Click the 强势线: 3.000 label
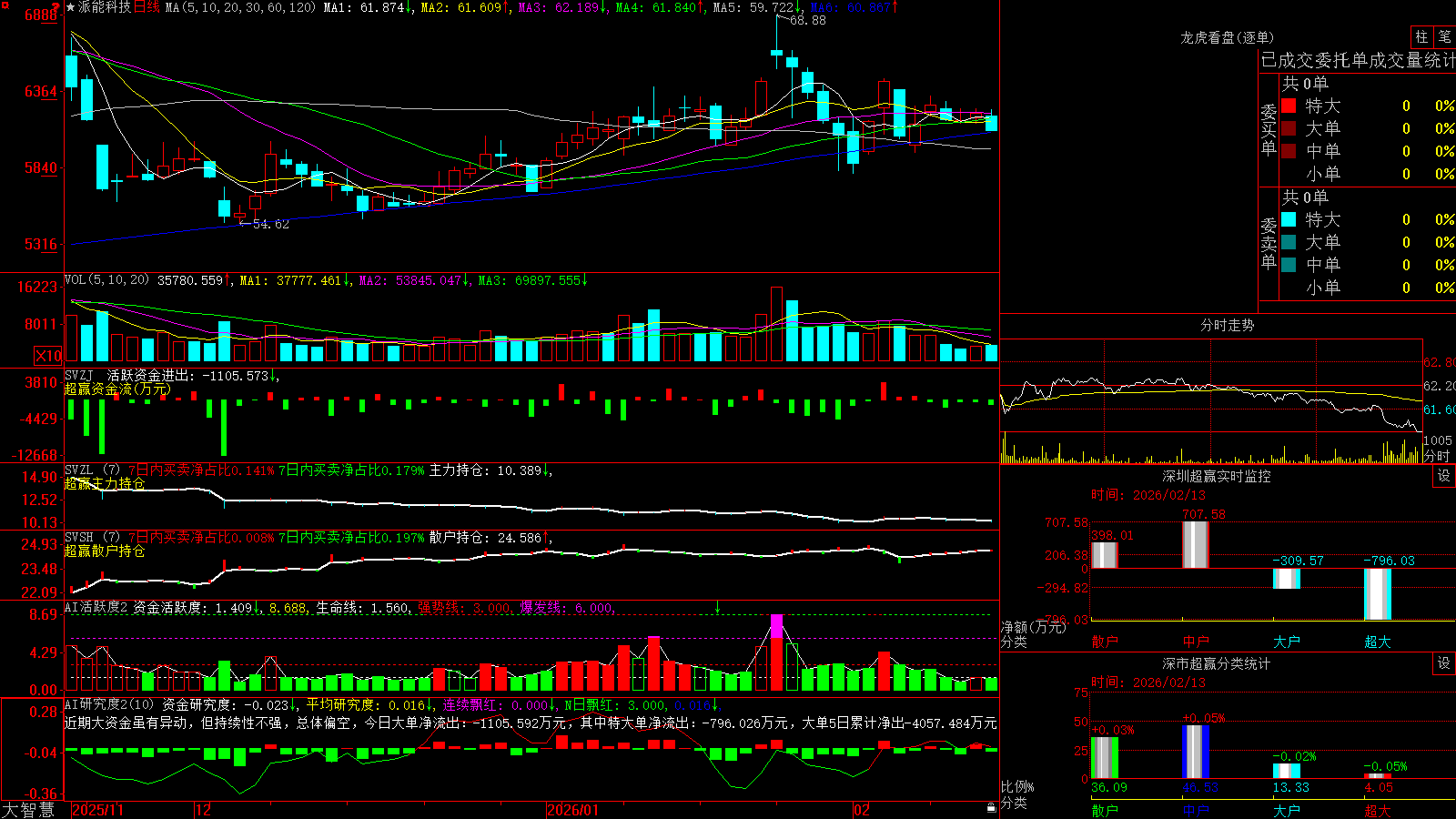 464,607
